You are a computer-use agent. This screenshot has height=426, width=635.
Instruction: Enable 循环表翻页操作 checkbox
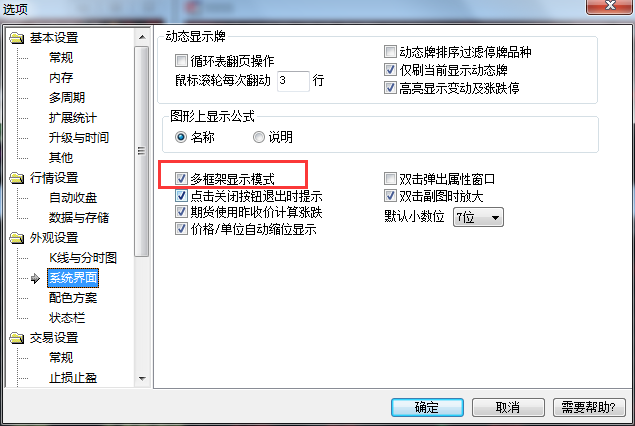pyautogui.click(x=181, y=61)
